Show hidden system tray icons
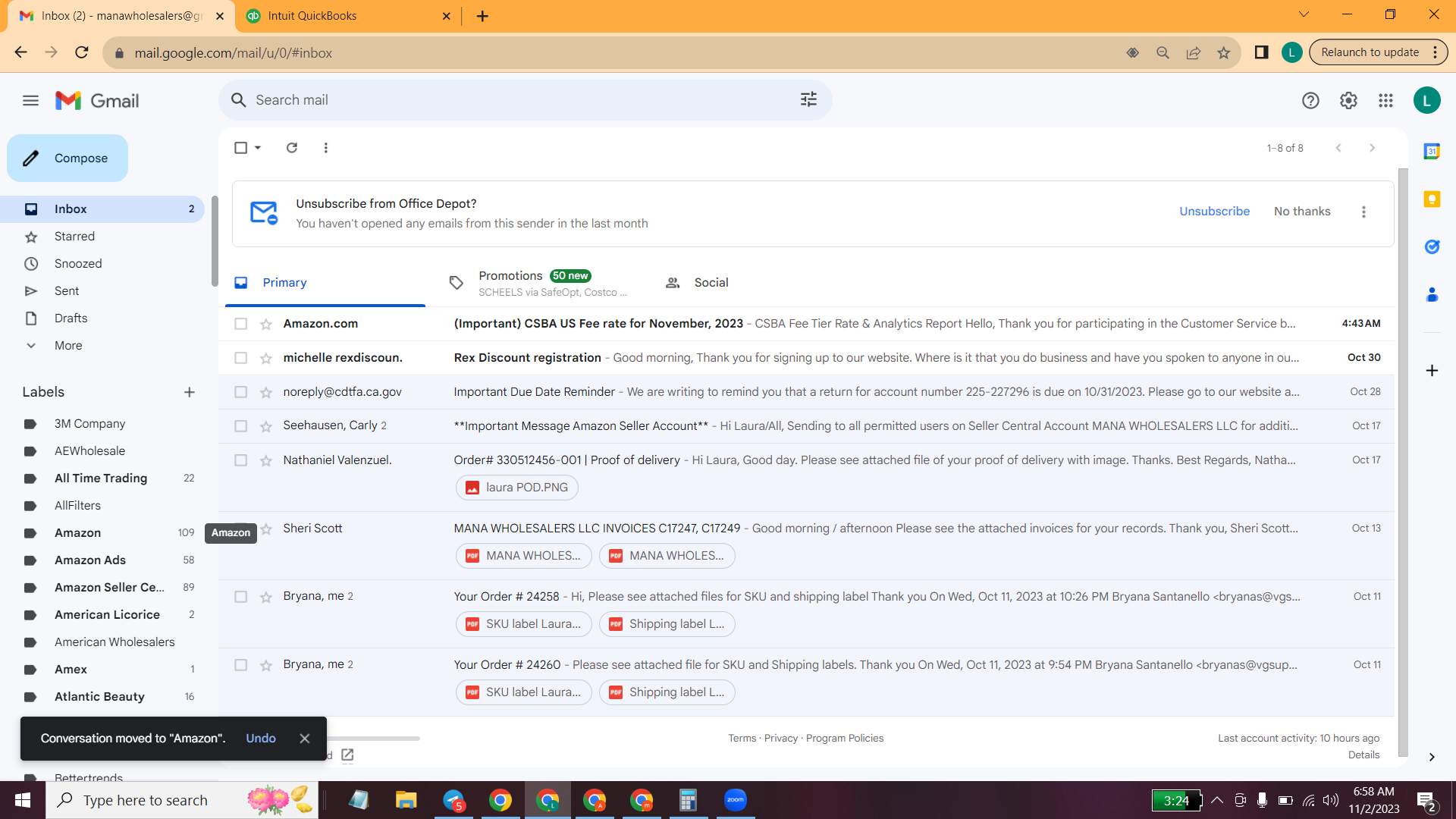Image resolution: width=1456 pixels, height=819 pixels. pyautogui.click(x=1216, y=800)
